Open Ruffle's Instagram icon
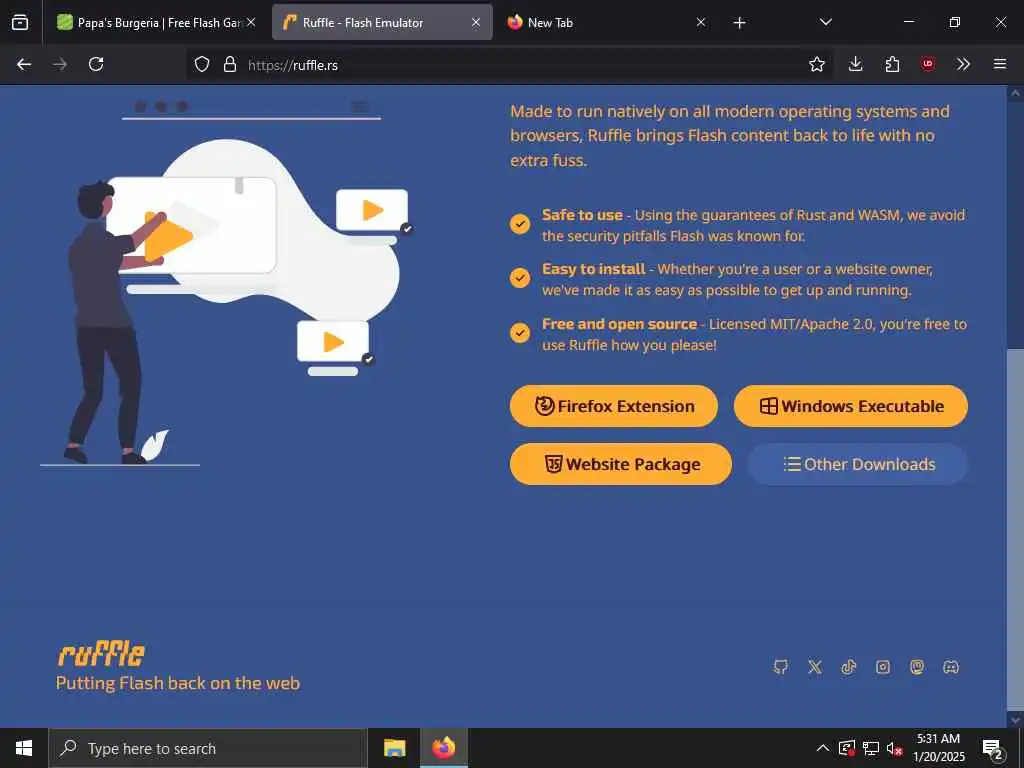 pos(883,667)
